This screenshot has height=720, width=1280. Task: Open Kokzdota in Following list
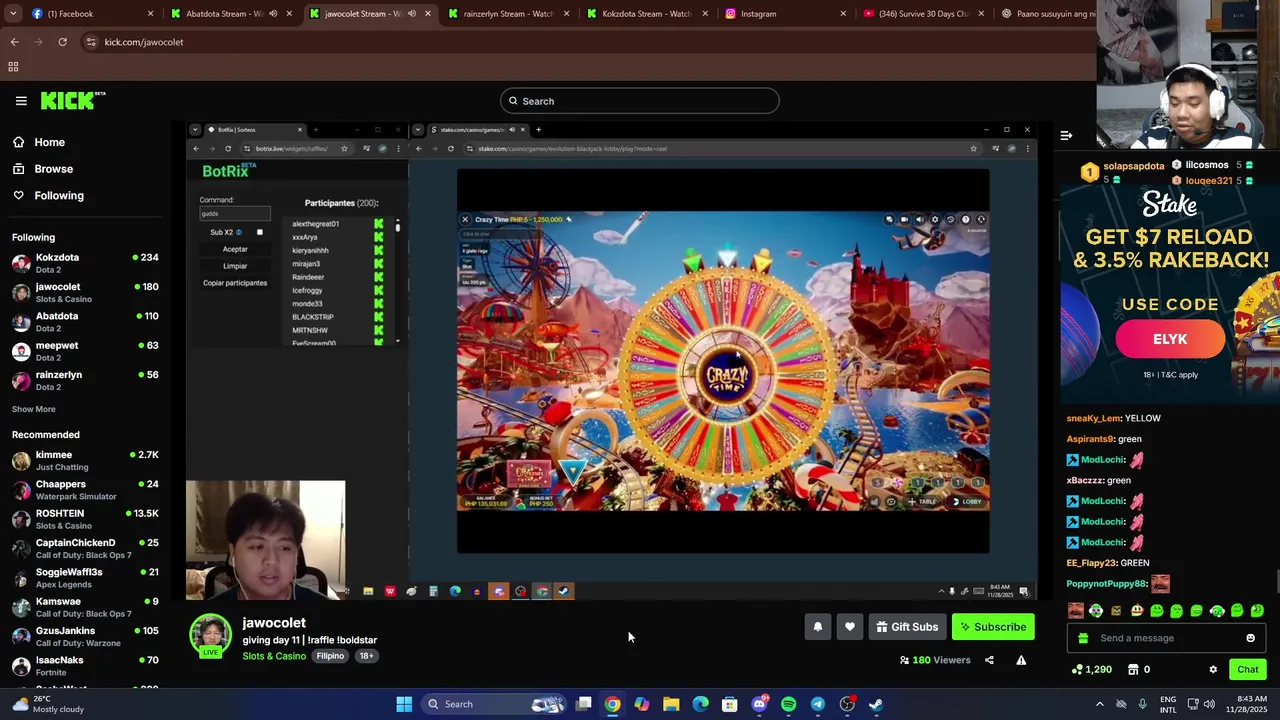(85, 263)
